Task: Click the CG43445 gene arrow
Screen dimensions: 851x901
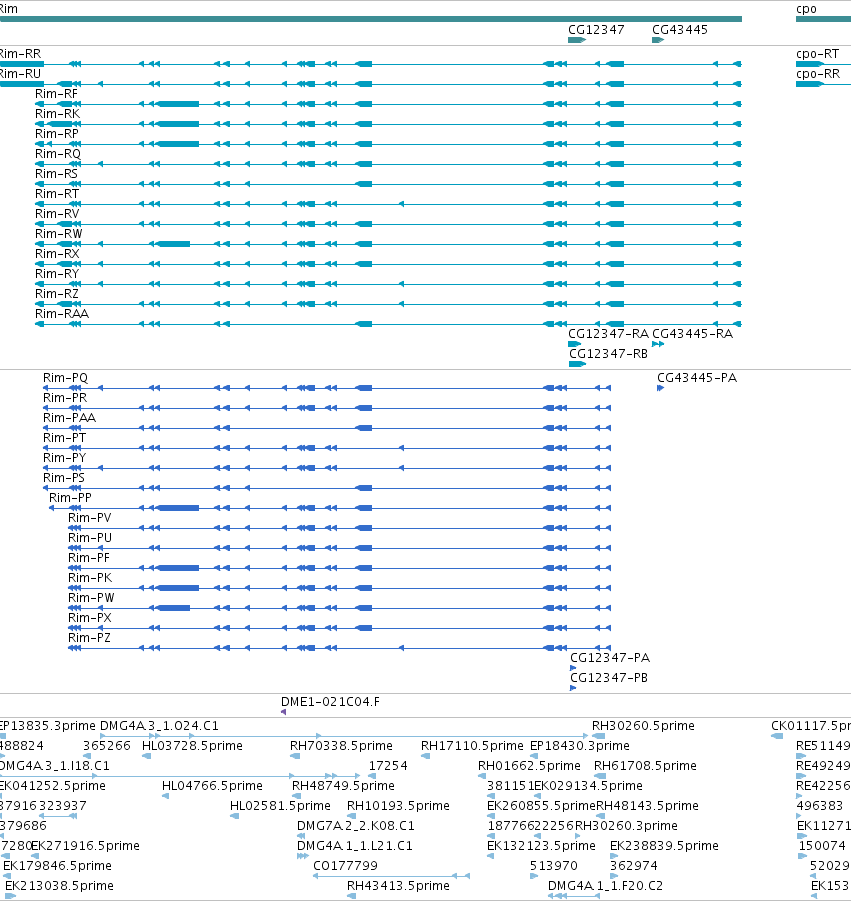Action: pyautogui.click(x=658, y=40)
